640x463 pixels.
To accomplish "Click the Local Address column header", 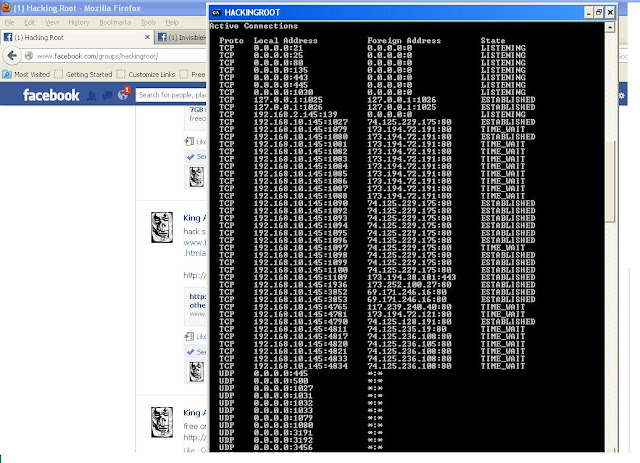I will coord(285,40).
